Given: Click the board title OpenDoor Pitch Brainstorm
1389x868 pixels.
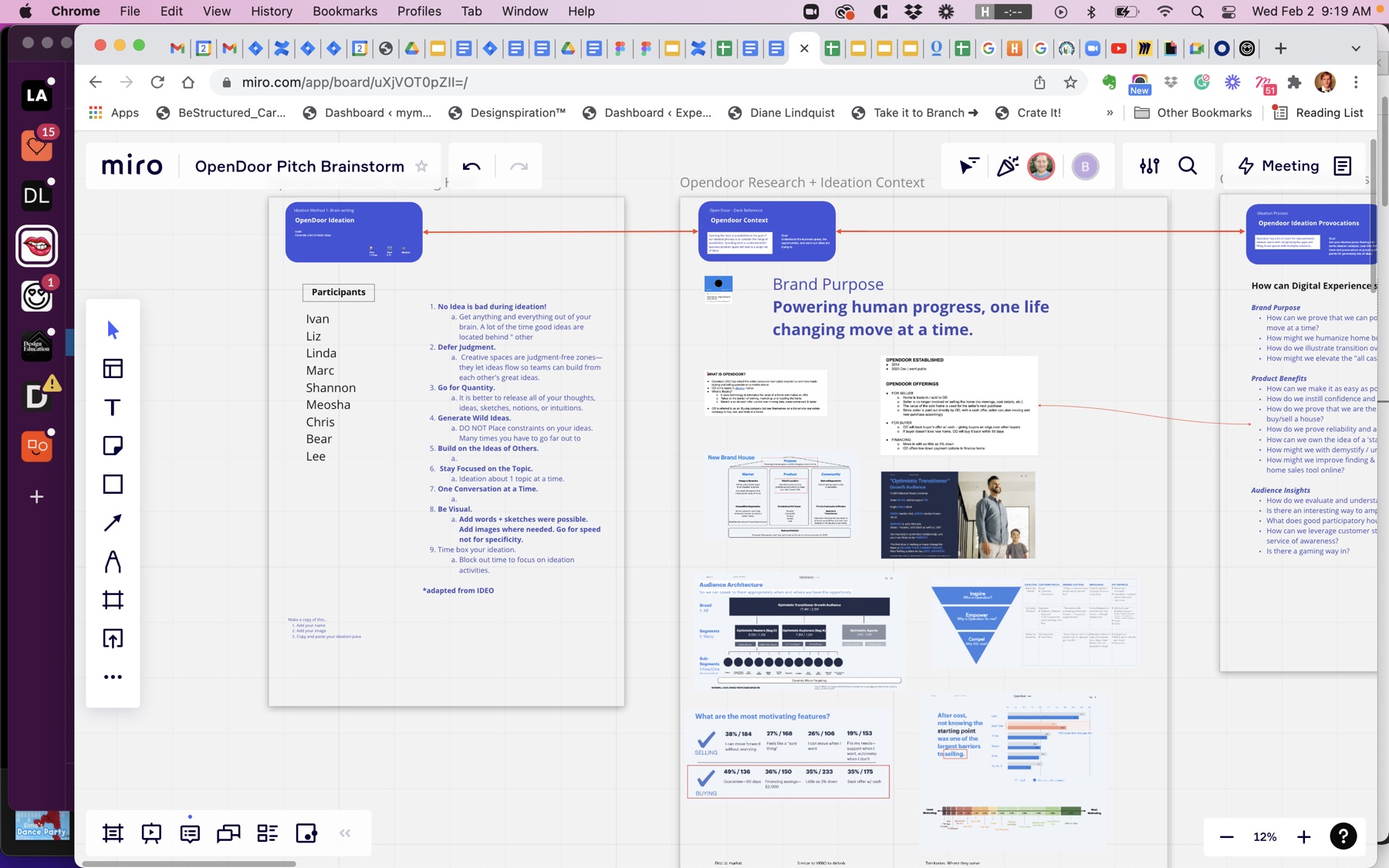Looking at the screenshot, I should [299, 167].
